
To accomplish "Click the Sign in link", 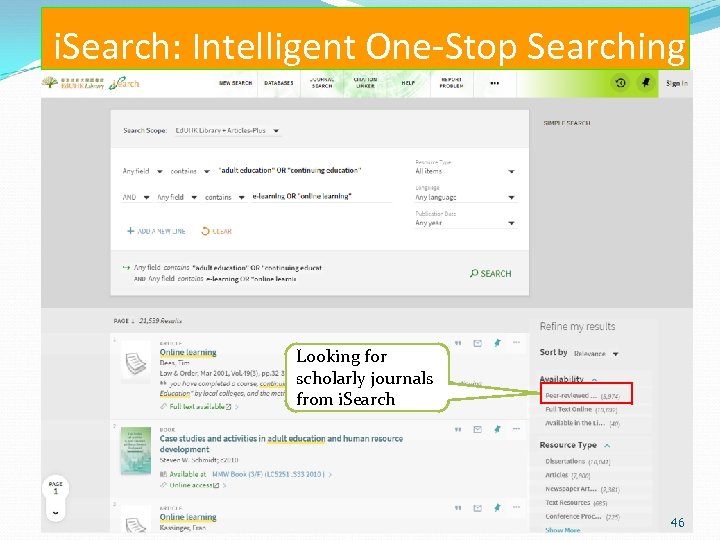I will pos(677,83).
